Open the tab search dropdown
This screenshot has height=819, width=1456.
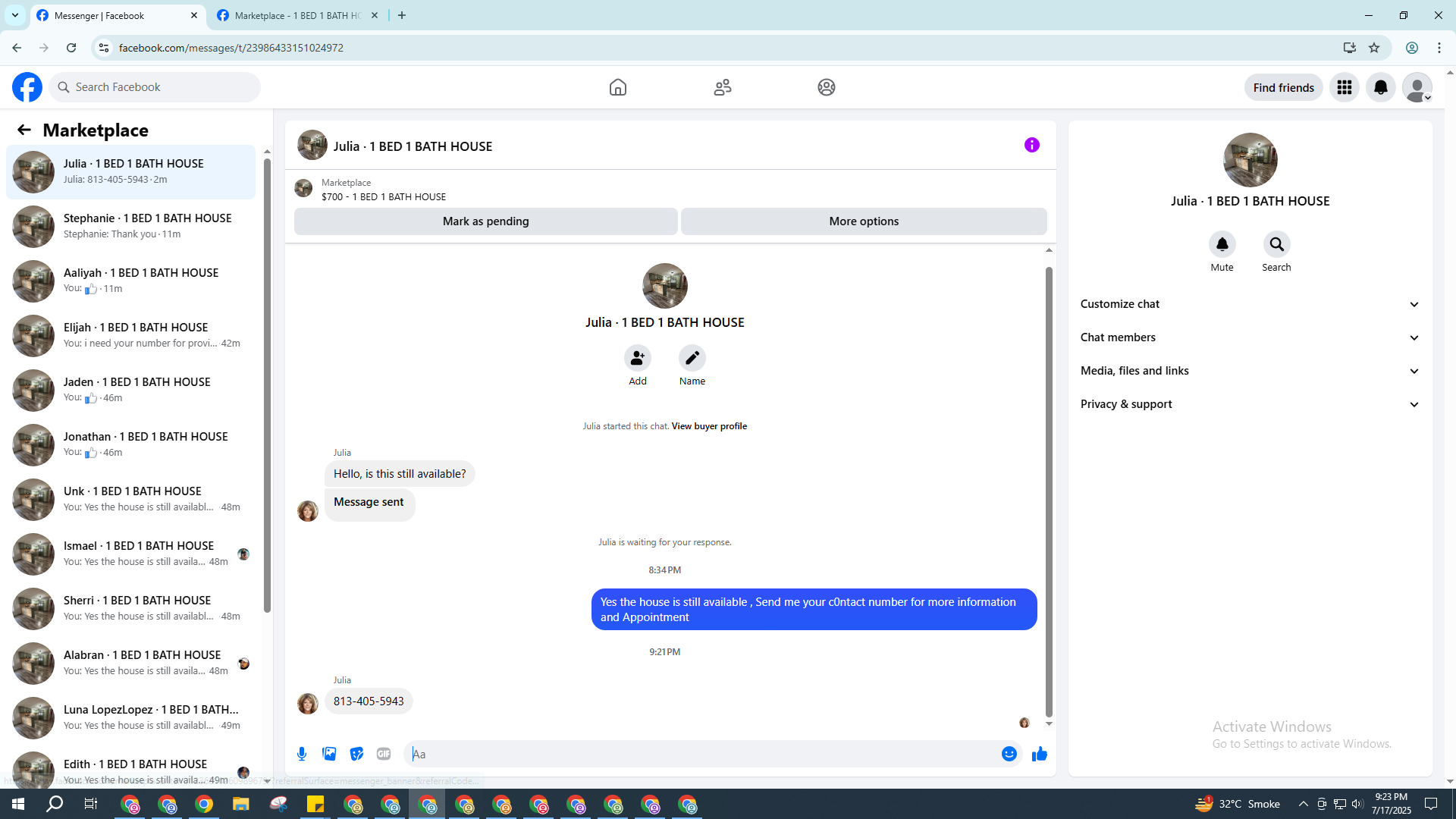pos(15,15)
